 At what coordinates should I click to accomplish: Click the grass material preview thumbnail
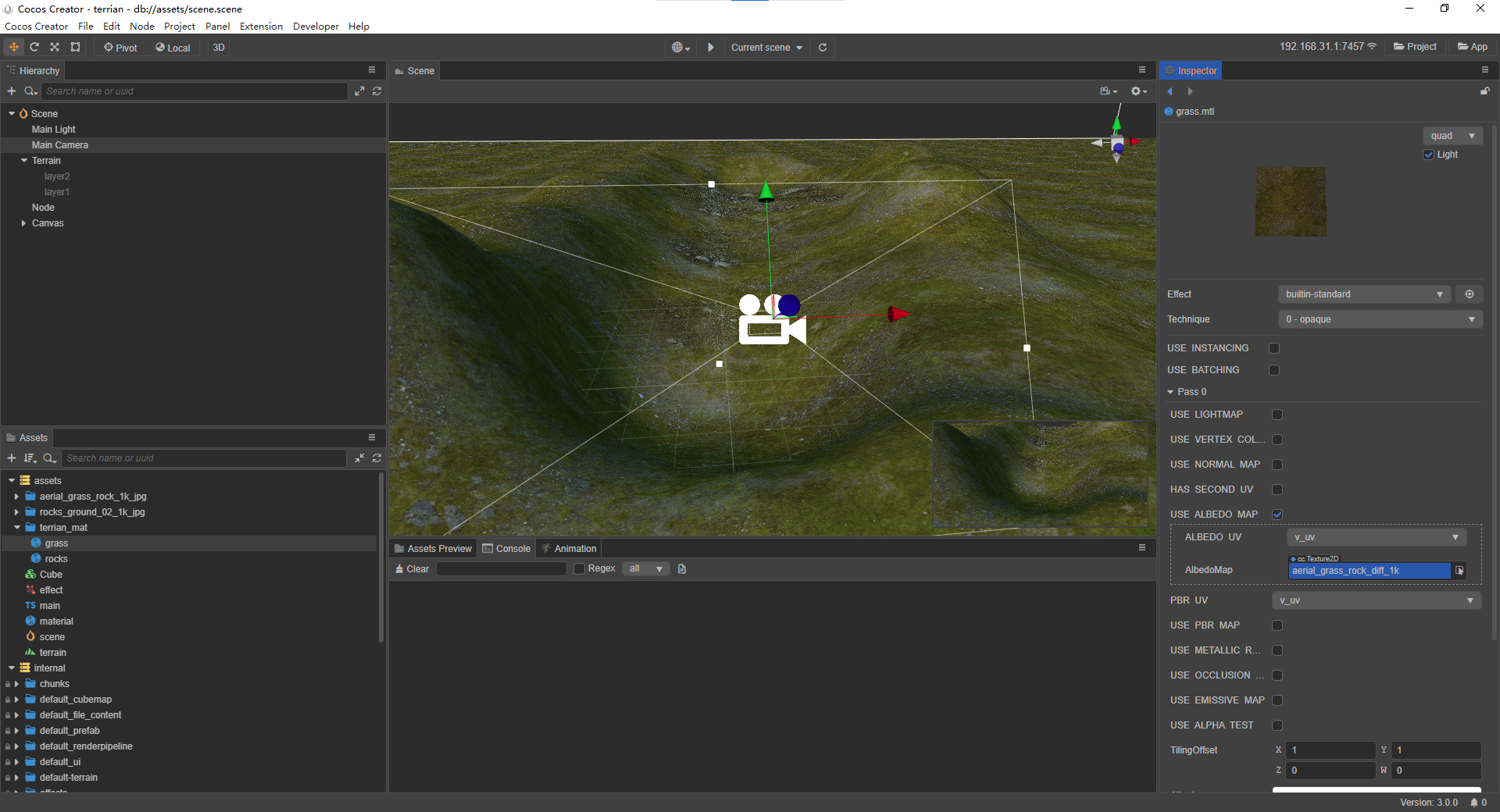[x=1291, y=201]
